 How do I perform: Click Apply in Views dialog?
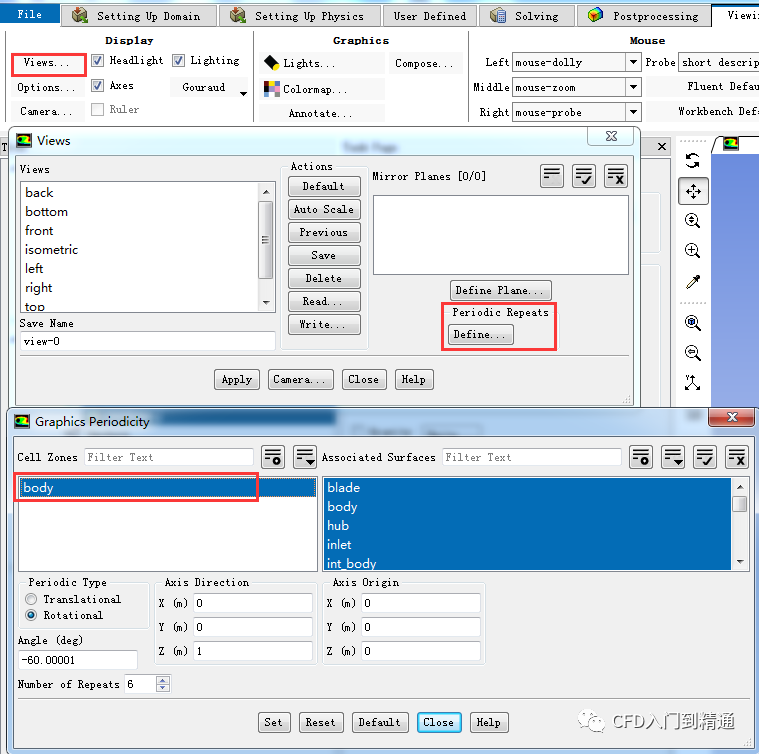tap(237, 379)
